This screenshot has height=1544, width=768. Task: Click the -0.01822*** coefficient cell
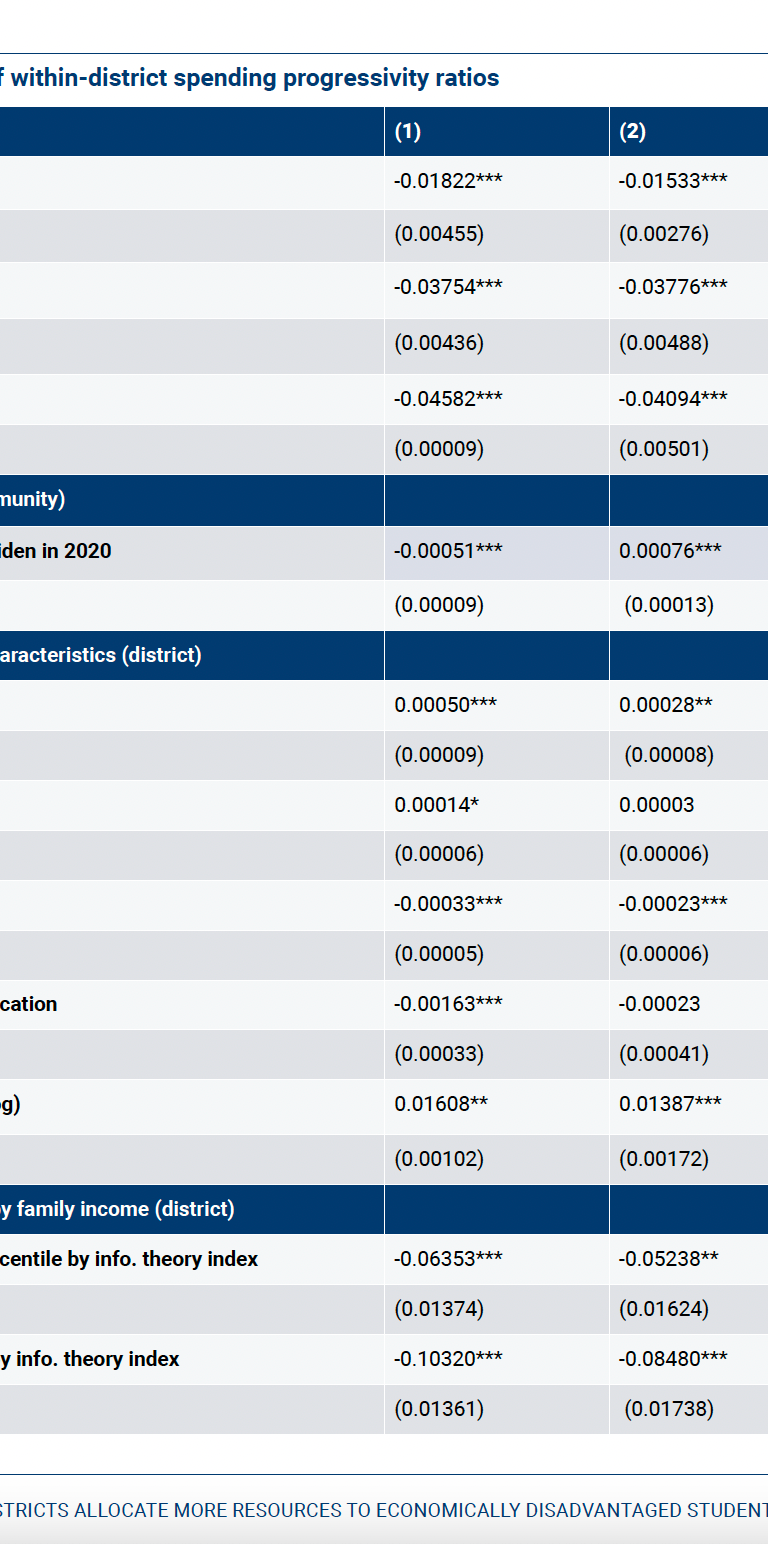click(x=448, y=181)
